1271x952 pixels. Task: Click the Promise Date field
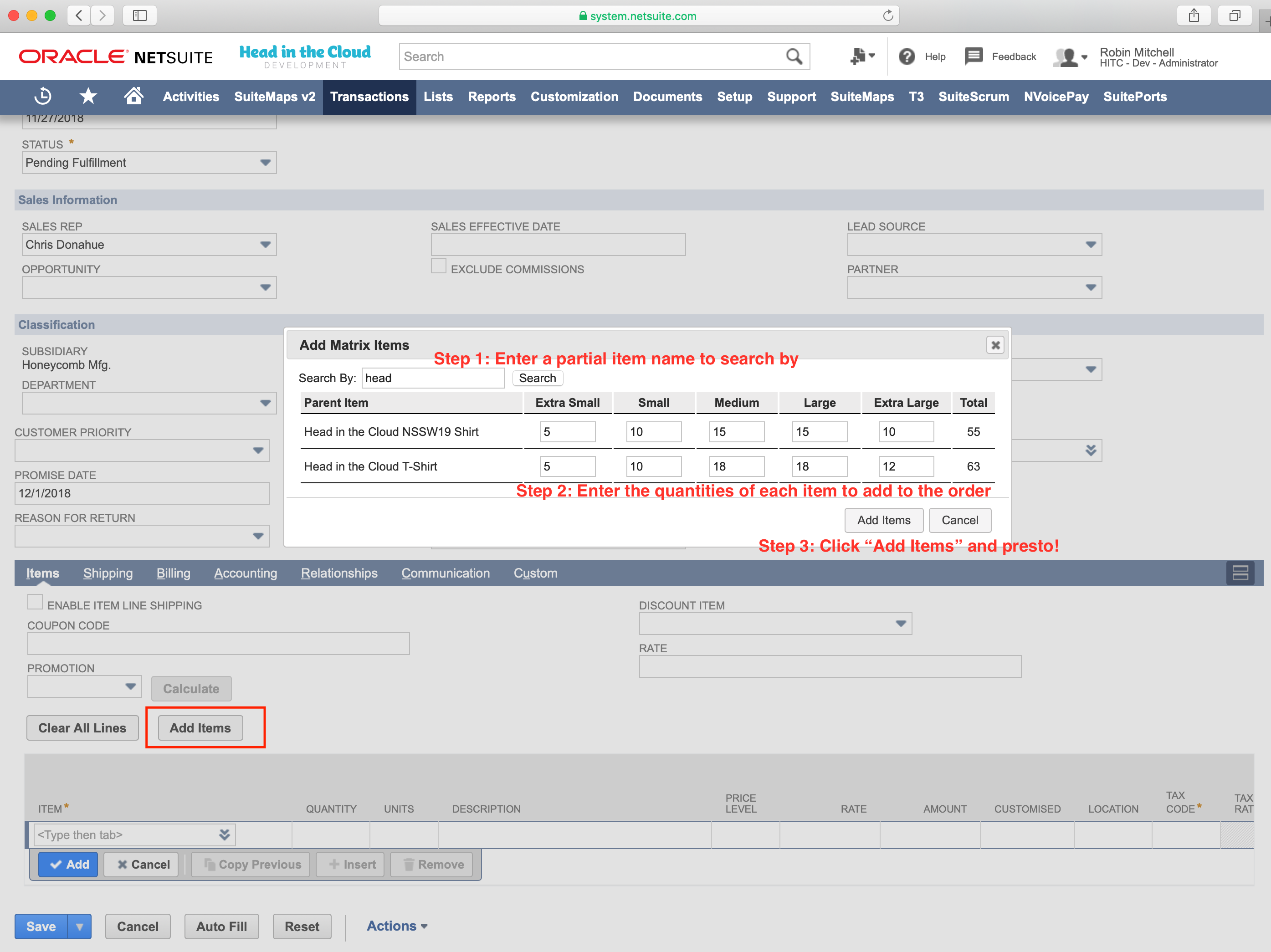pyautogui.click(x=142, y=493)
